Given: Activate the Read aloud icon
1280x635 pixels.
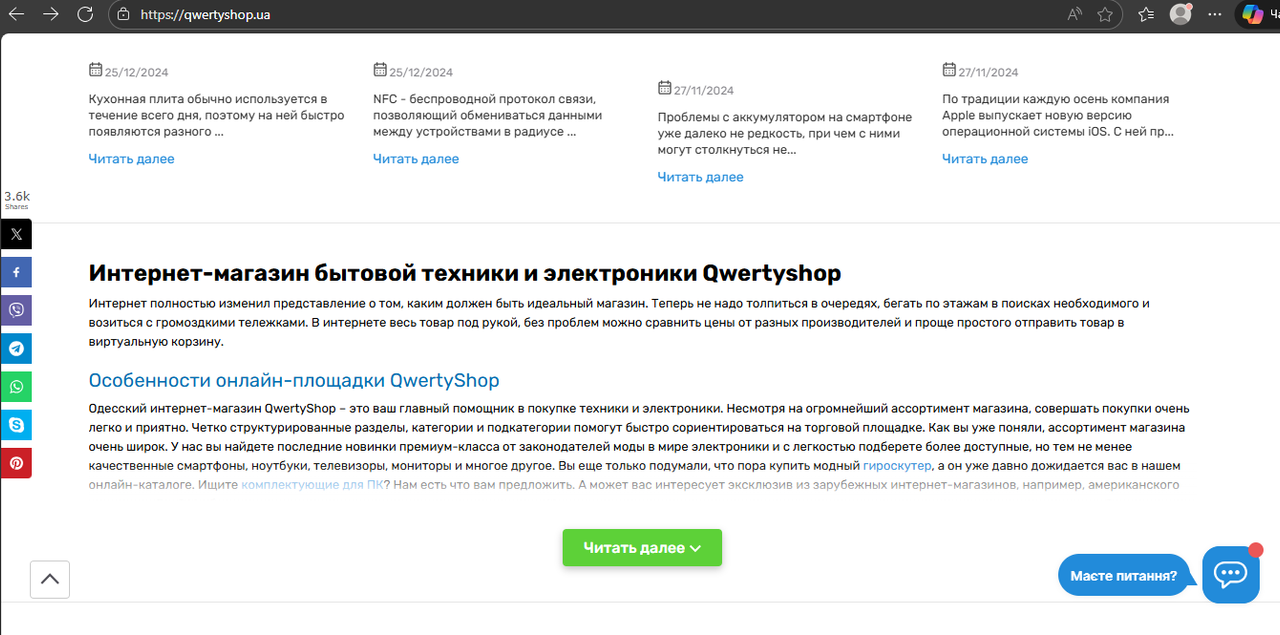Looking at the screenshot, I should pyautogui.click(x=1074, y=14).
